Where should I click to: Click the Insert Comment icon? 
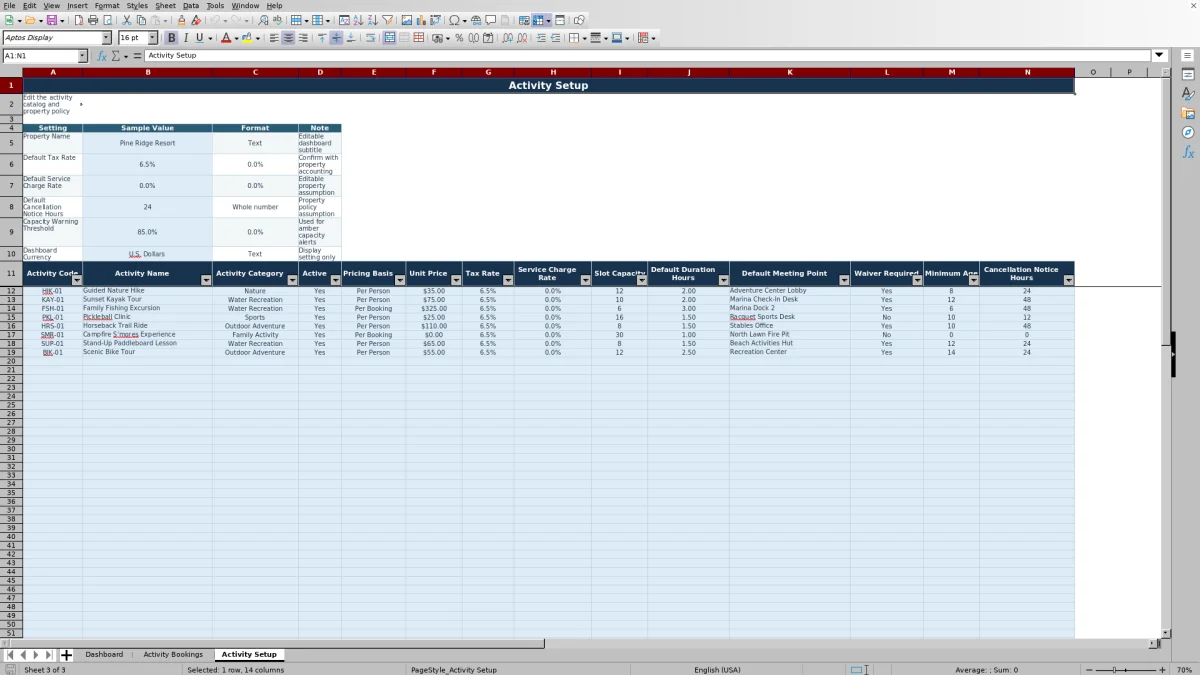(x=491, y=20)
